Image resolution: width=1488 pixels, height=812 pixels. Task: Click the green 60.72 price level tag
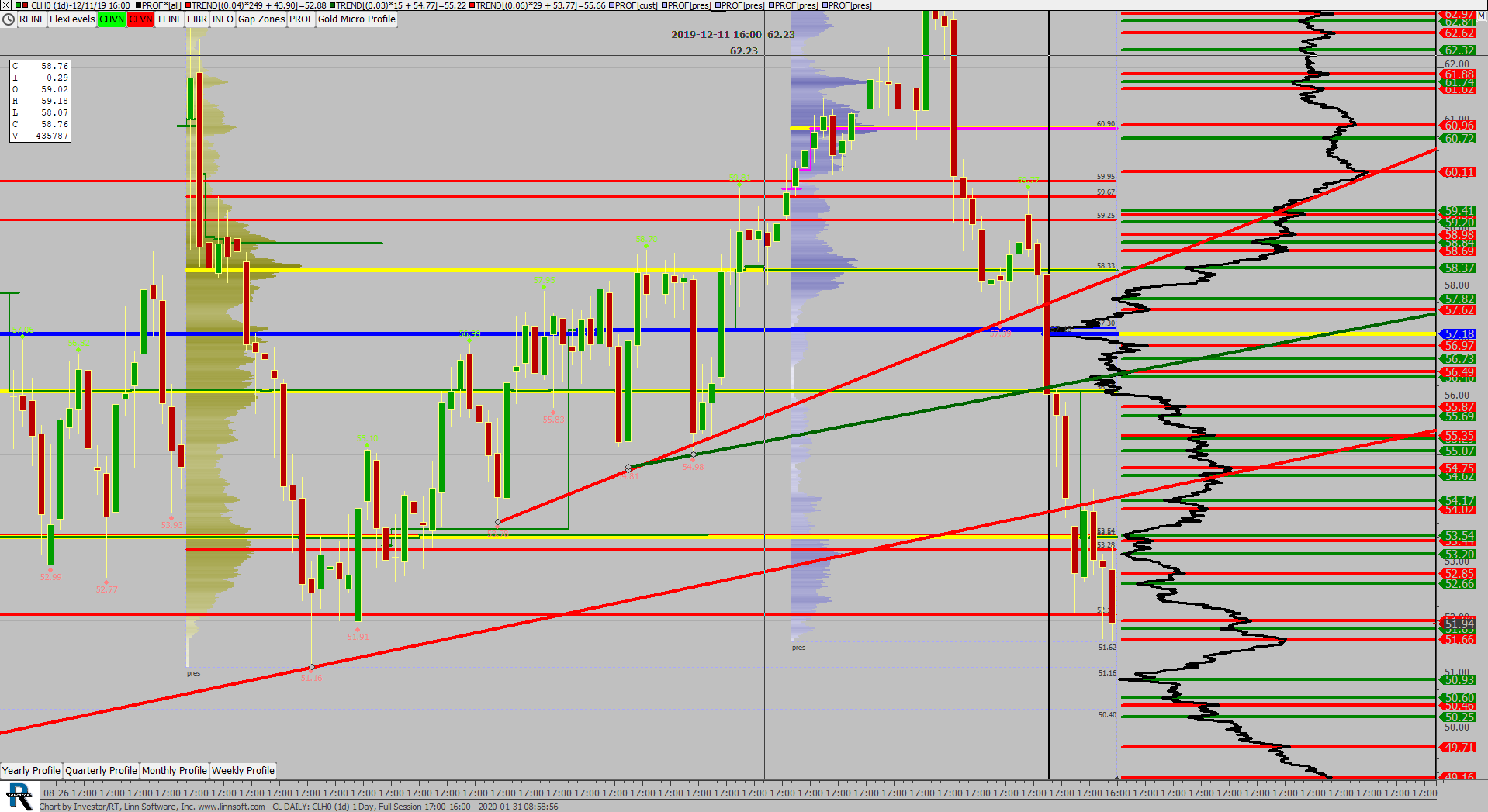coord(1459,139)
